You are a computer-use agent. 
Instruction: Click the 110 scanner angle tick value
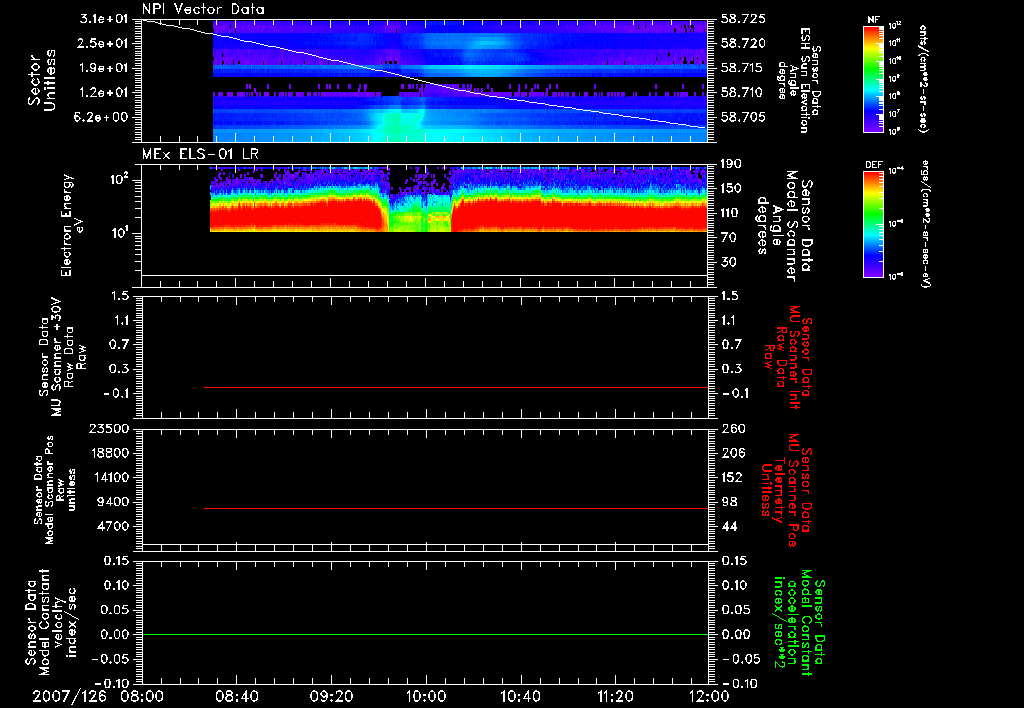point(731,213)
